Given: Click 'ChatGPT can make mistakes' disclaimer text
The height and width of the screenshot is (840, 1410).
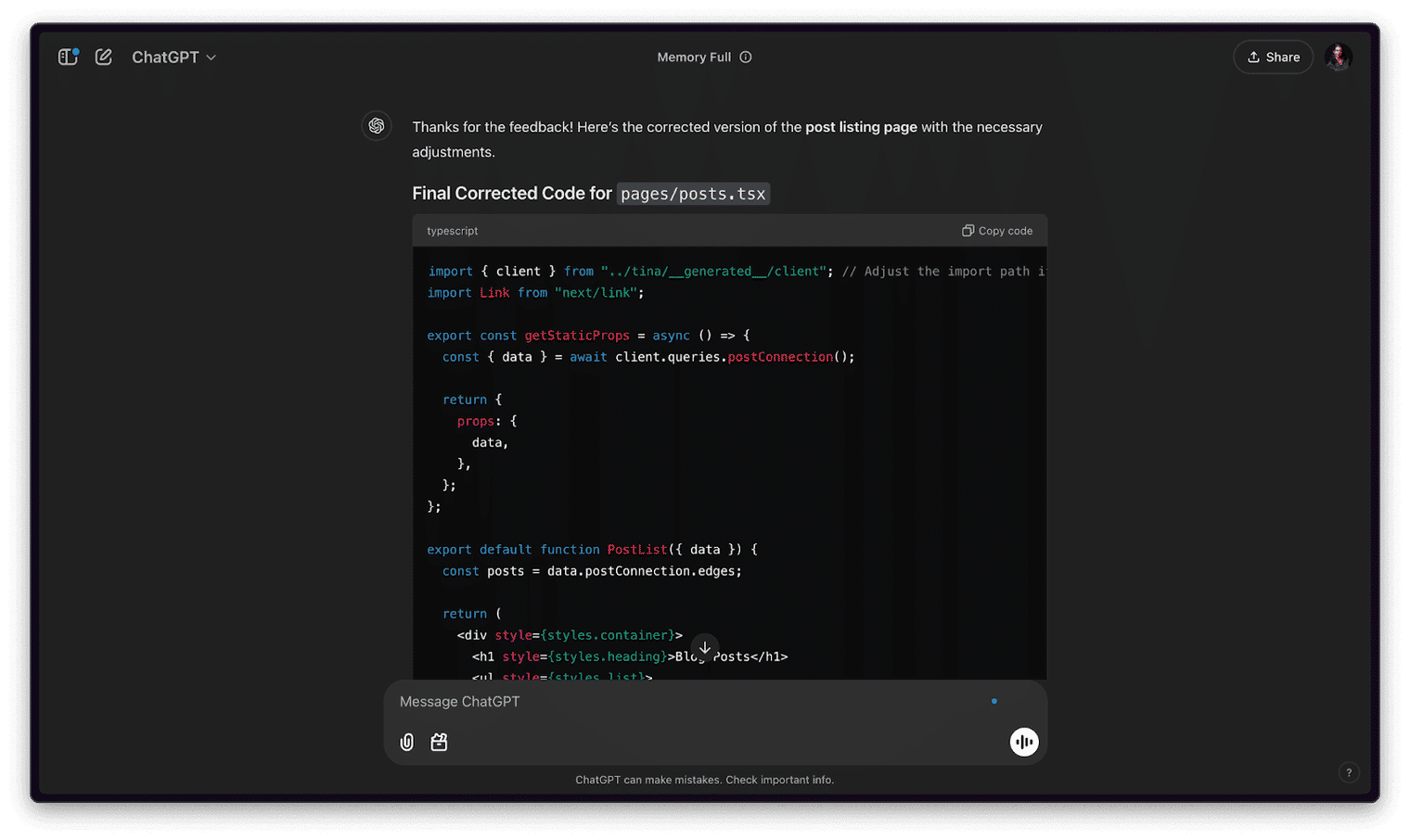Looking at the screenshot, I should 704,780.
